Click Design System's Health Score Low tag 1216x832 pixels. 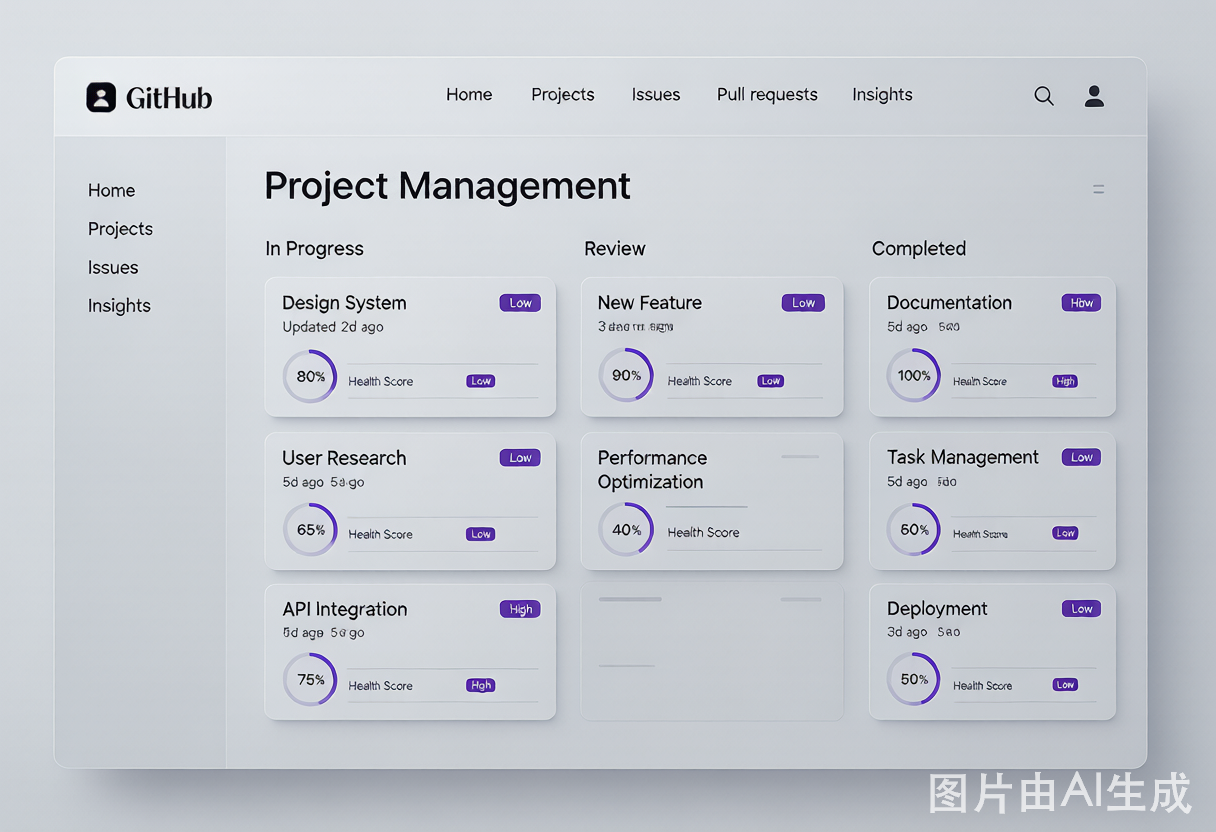tap(481, 381)
